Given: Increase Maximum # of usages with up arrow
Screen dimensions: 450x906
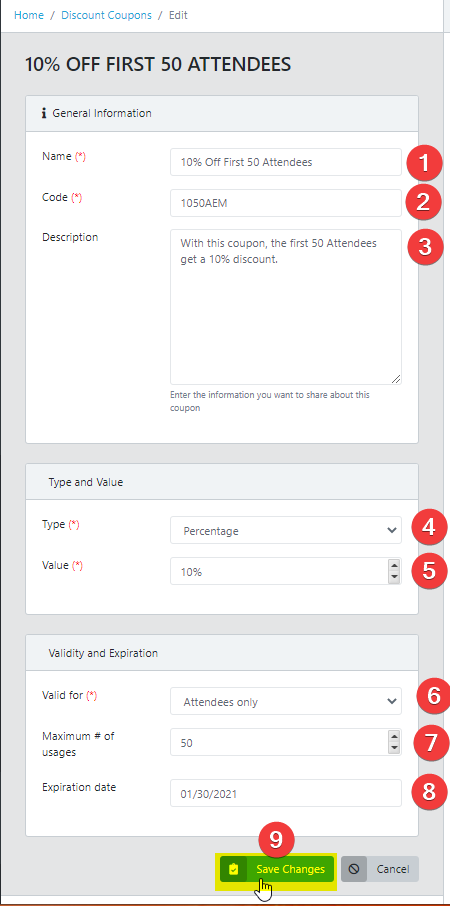Looking at the screenshot, I should (395, 736).
